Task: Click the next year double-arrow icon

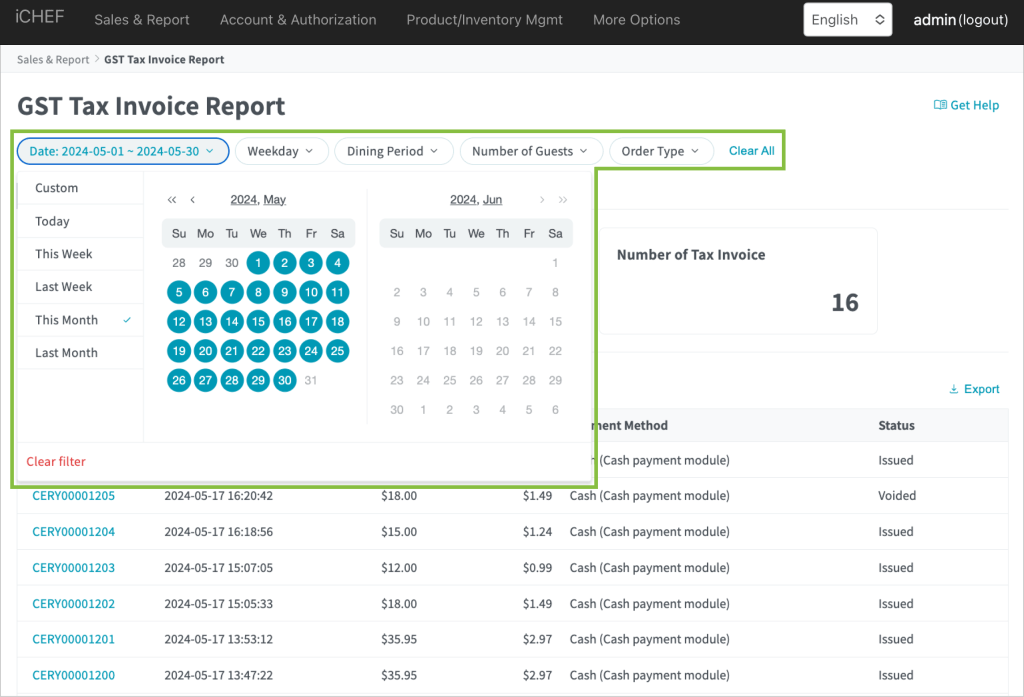Action: tap(562, 200)
